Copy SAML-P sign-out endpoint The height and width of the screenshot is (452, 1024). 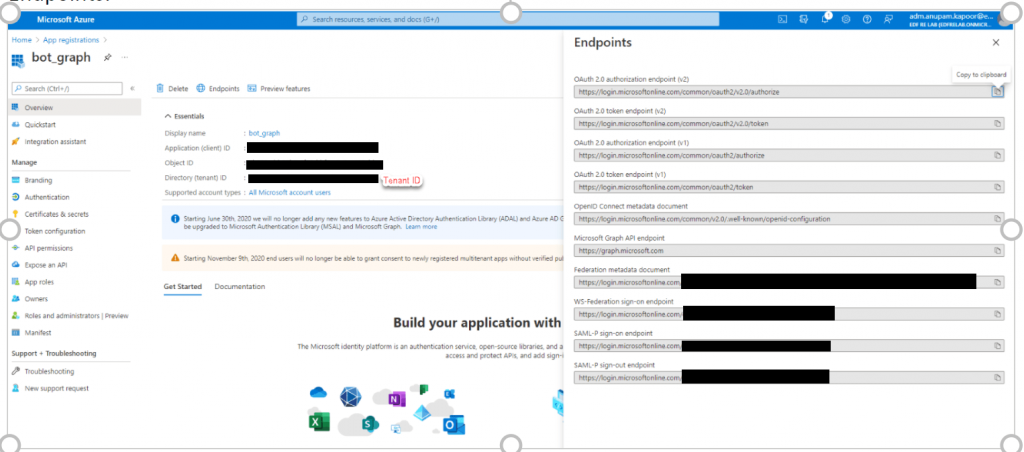click(997, 378)
